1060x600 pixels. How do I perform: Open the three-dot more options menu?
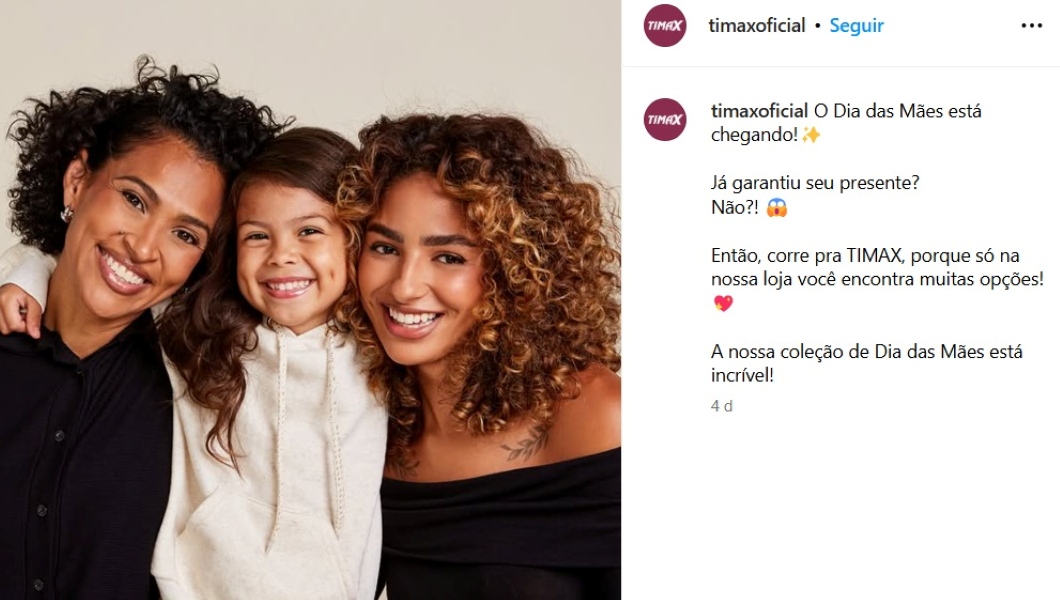click(x=1032, y=26)
